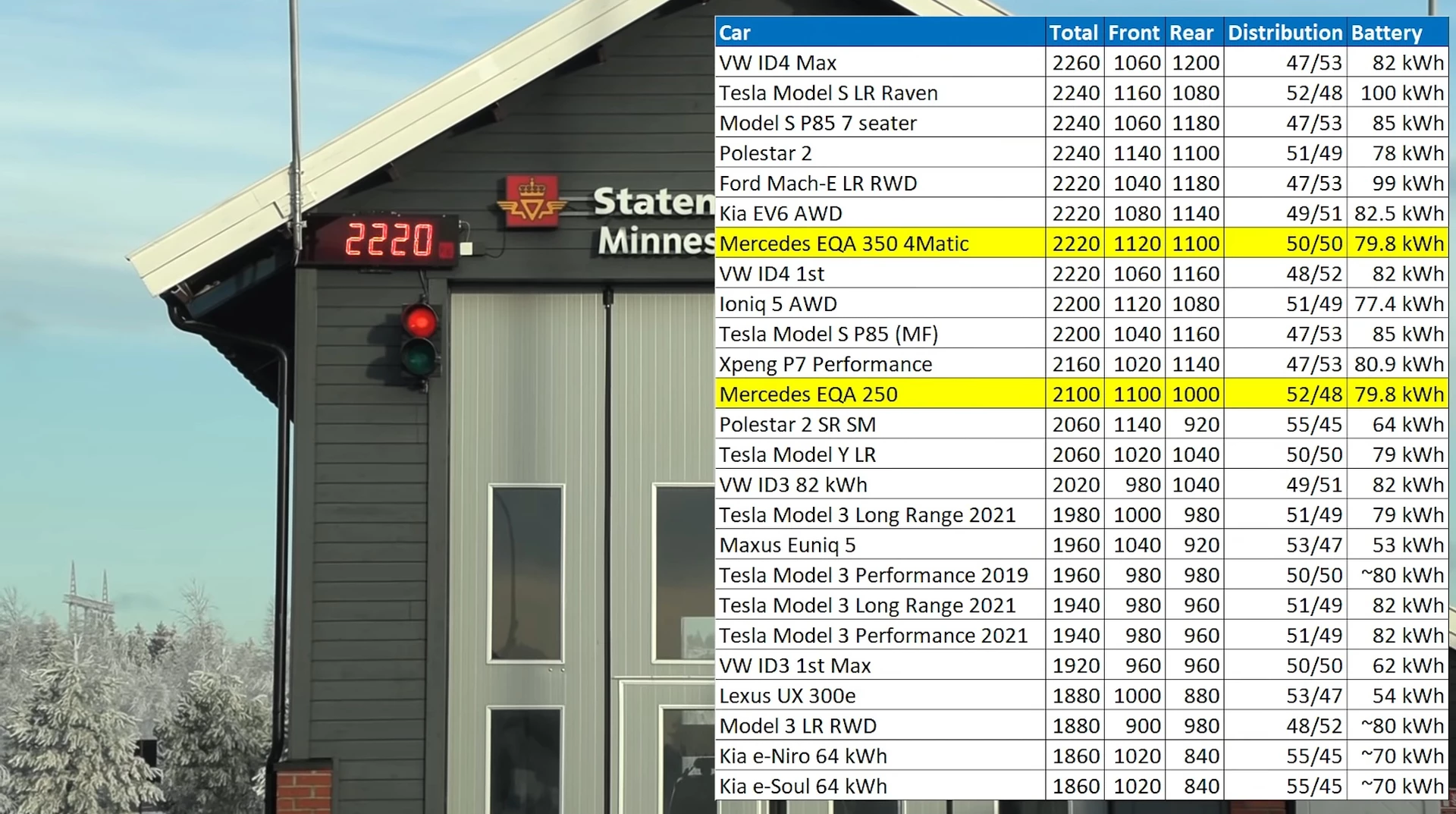Select the Total column header
1456x814 pixels.
tap(1073, 33)
